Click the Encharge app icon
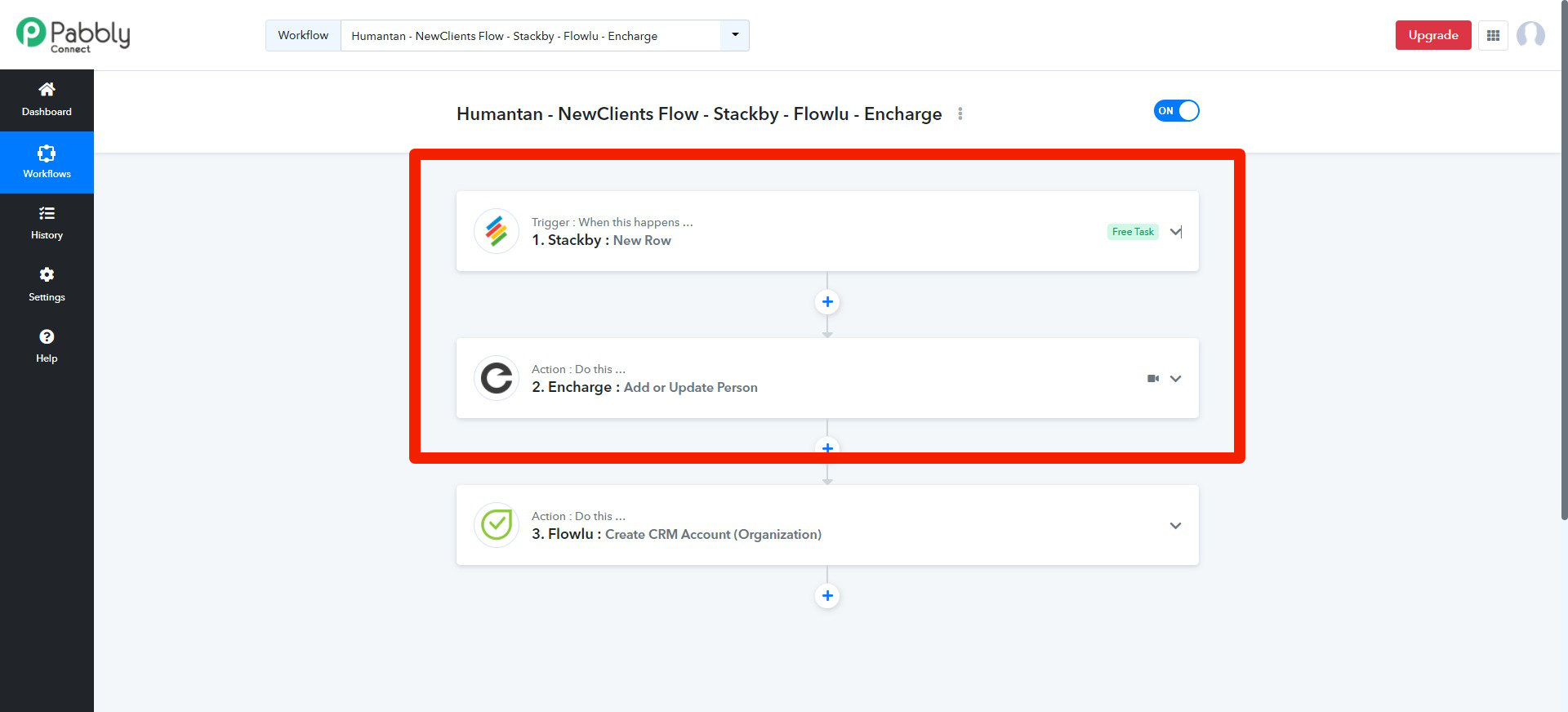Viewport: 1568px width, 712px height. [x=497, y=378]
